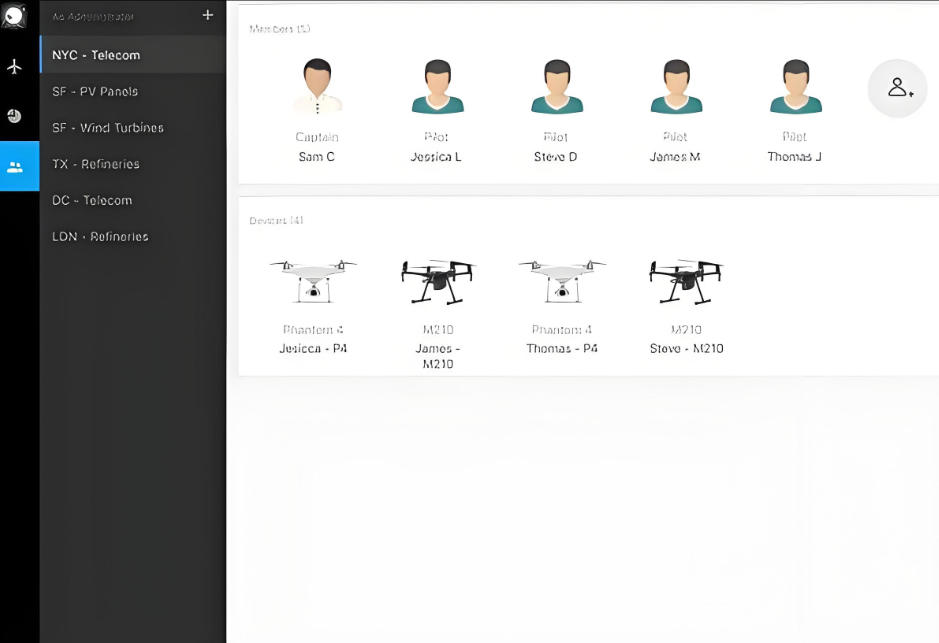Image resolution: width=939 pixels, height=643 pixels.
Task: Open the SF - Wind Turbines team
Action: click(108, 128)
